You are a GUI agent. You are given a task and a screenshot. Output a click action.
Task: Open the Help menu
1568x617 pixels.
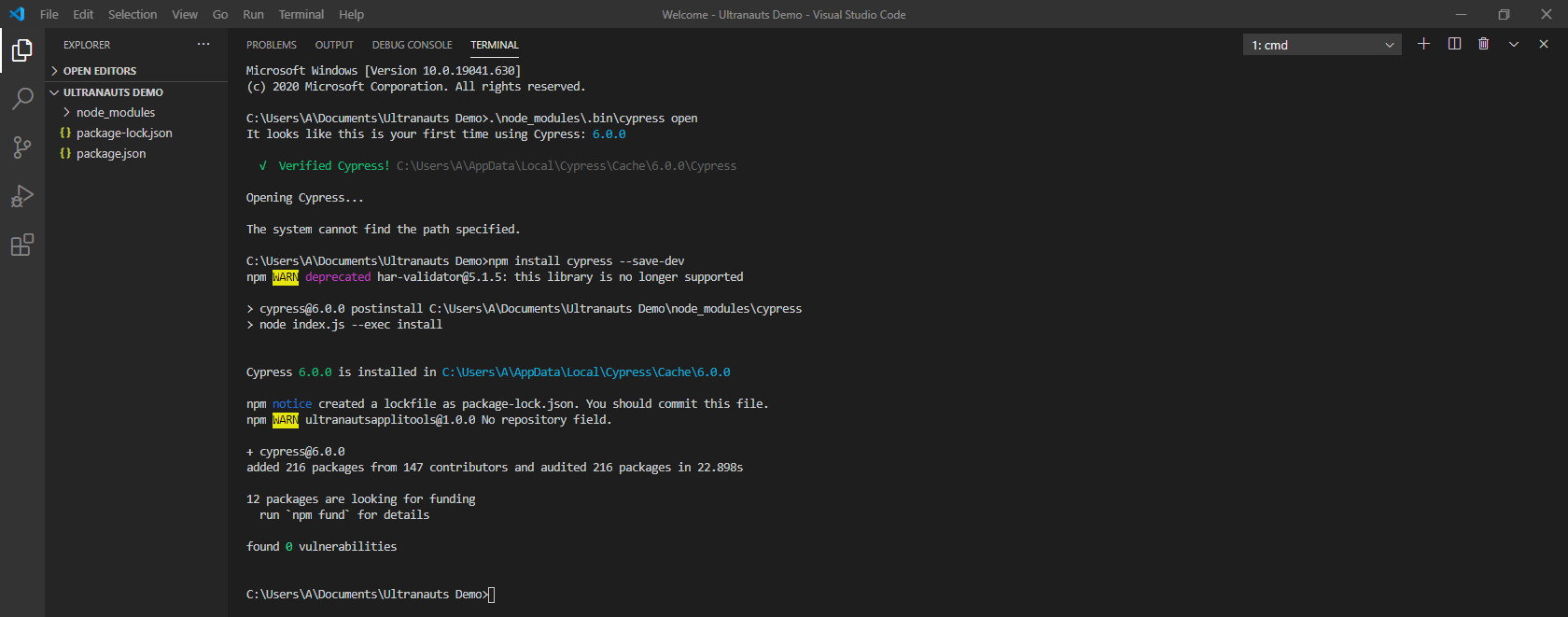(352, 14)
